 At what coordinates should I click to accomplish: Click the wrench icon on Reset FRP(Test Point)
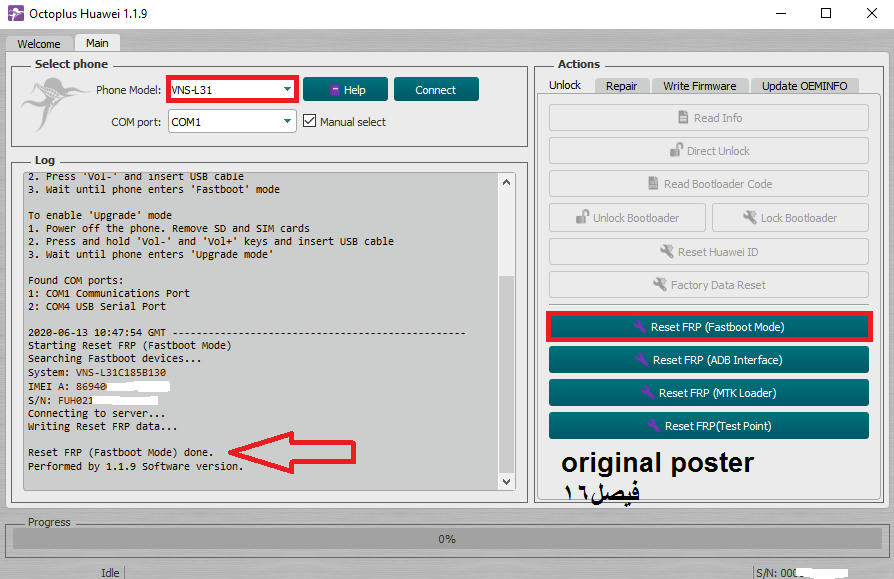click(654, 426)
